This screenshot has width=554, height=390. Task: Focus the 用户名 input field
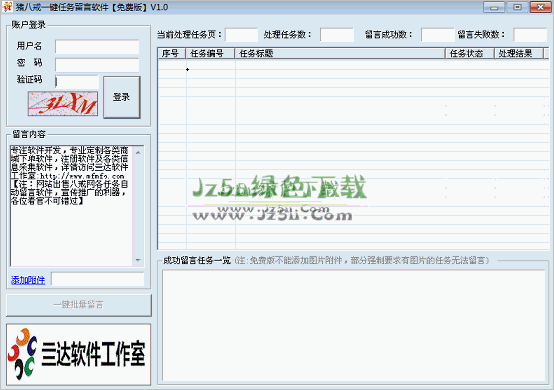(97, 46)
